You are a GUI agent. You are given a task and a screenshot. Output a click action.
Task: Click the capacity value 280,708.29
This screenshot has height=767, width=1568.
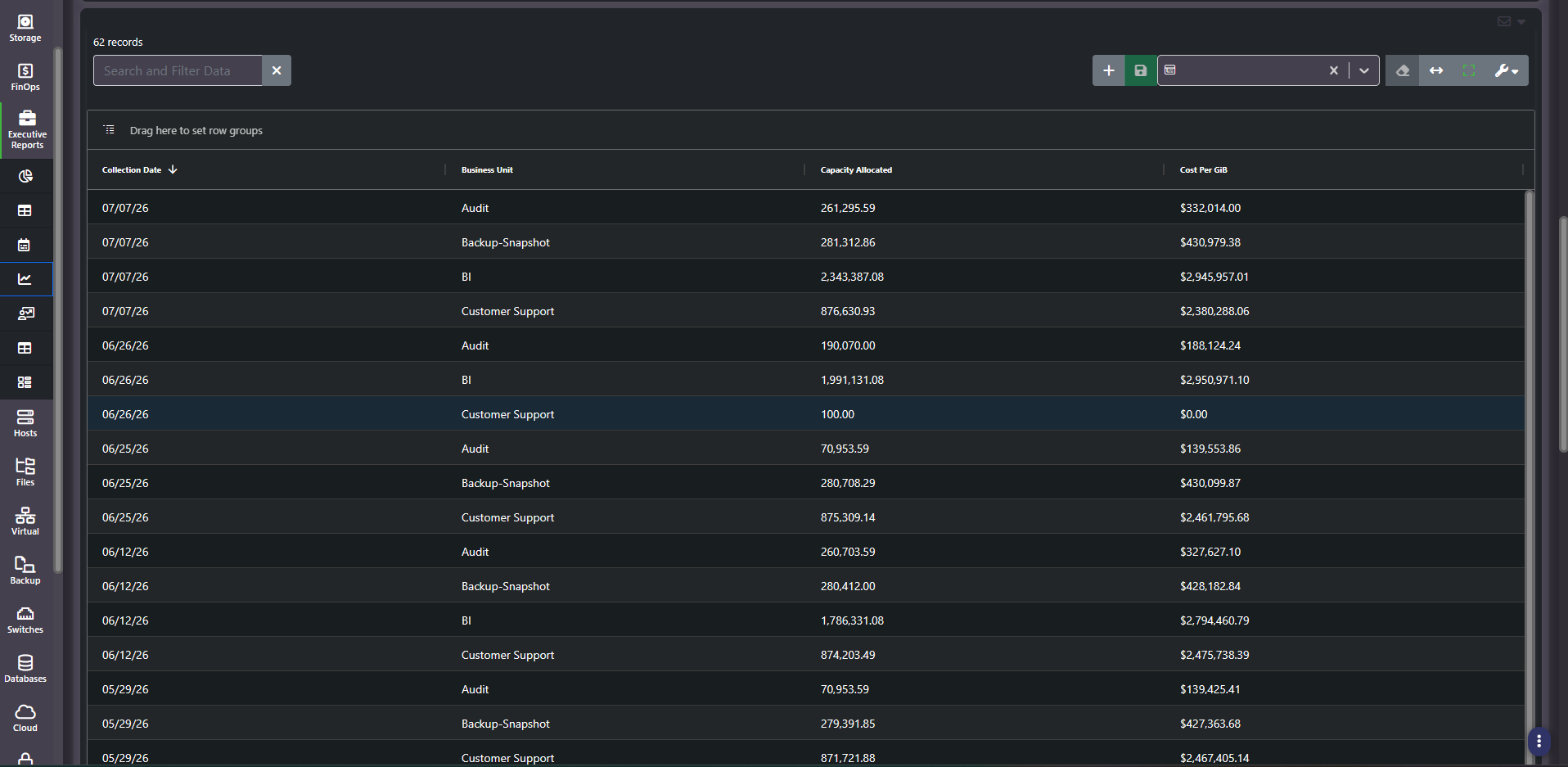(848, 483)
